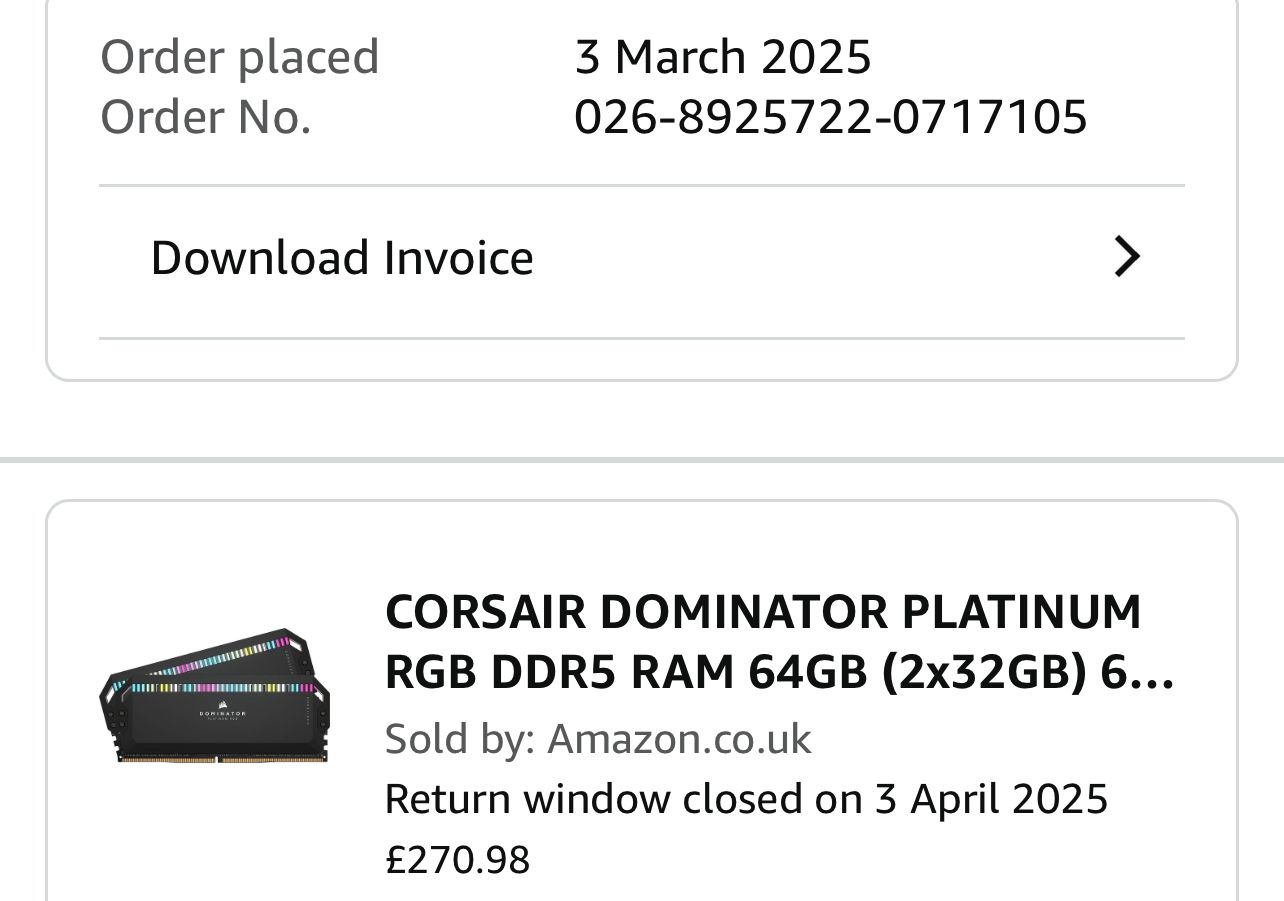Click the RGB light strip on the front RAM stick
The height and width of the screenshot is (901, 1284).
point(222,688)
